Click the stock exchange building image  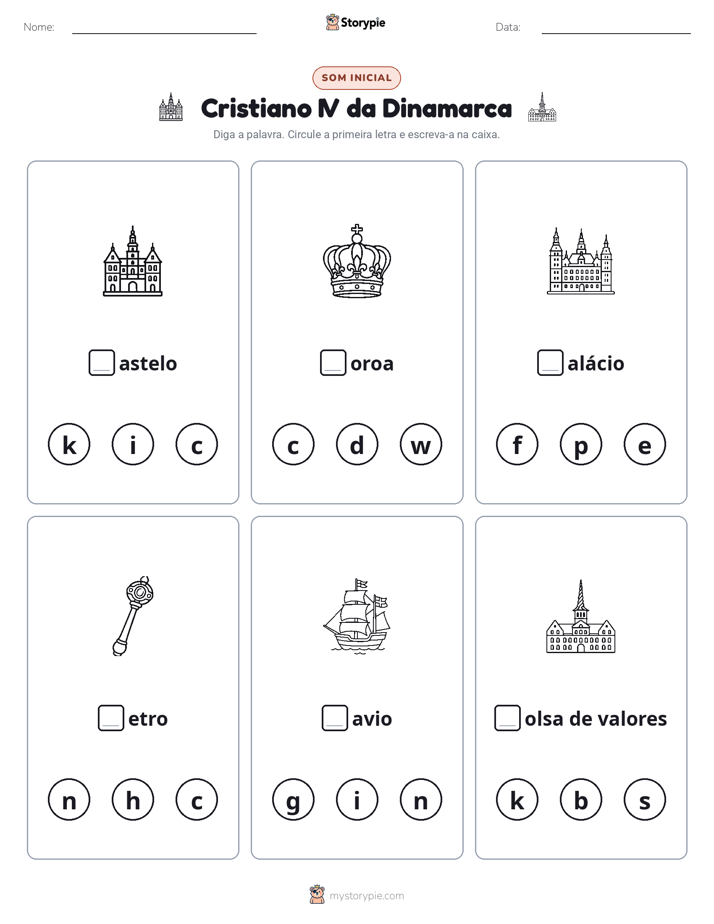point(581,616)
